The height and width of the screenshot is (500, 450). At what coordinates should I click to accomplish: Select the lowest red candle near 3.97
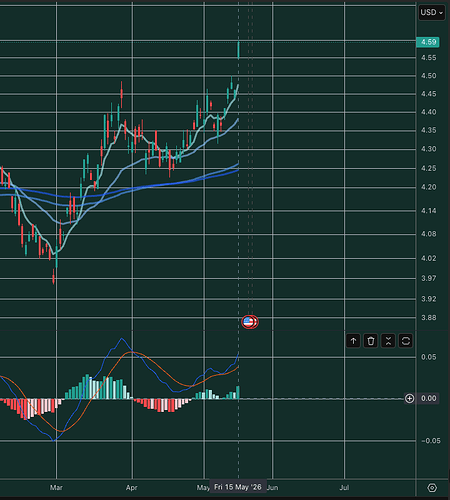pyautogui.click(x=53, y=276)
